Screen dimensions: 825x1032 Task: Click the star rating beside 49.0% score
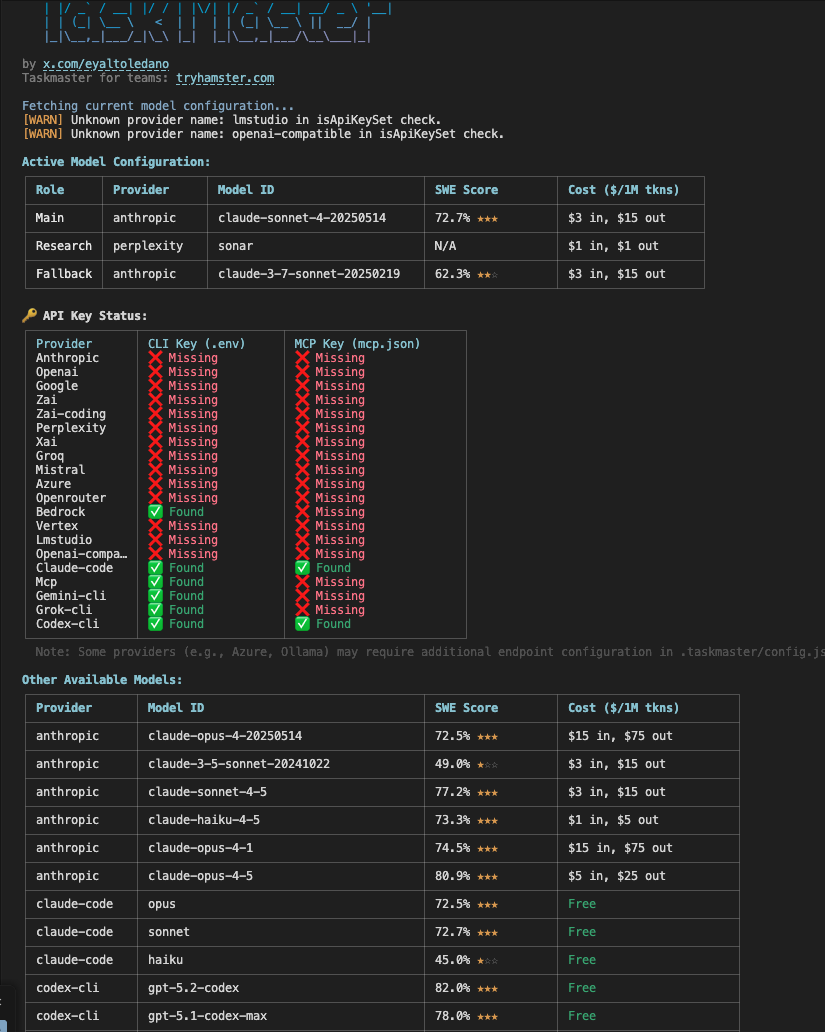[x=487, y=765]
